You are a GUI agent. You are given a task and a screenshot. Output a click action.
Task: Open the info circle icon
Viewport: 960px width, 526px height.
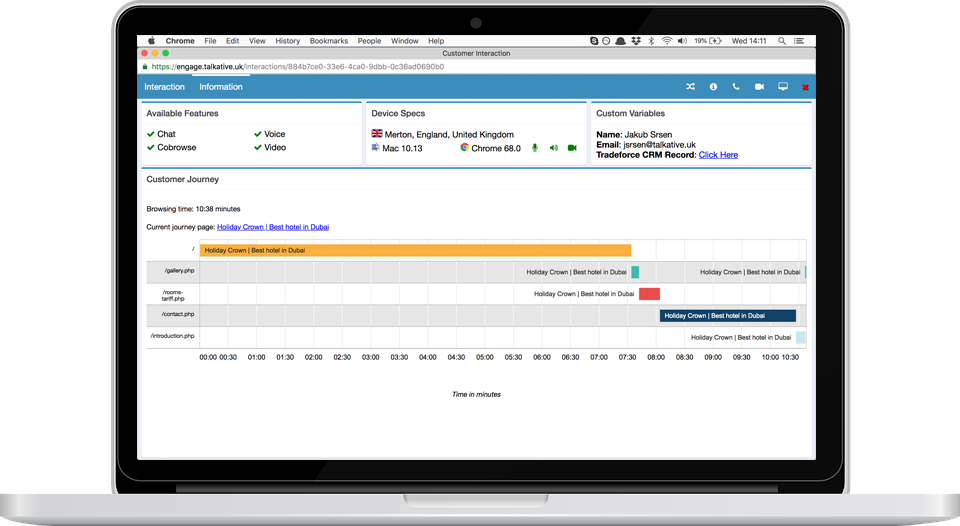tap(713, 87)
